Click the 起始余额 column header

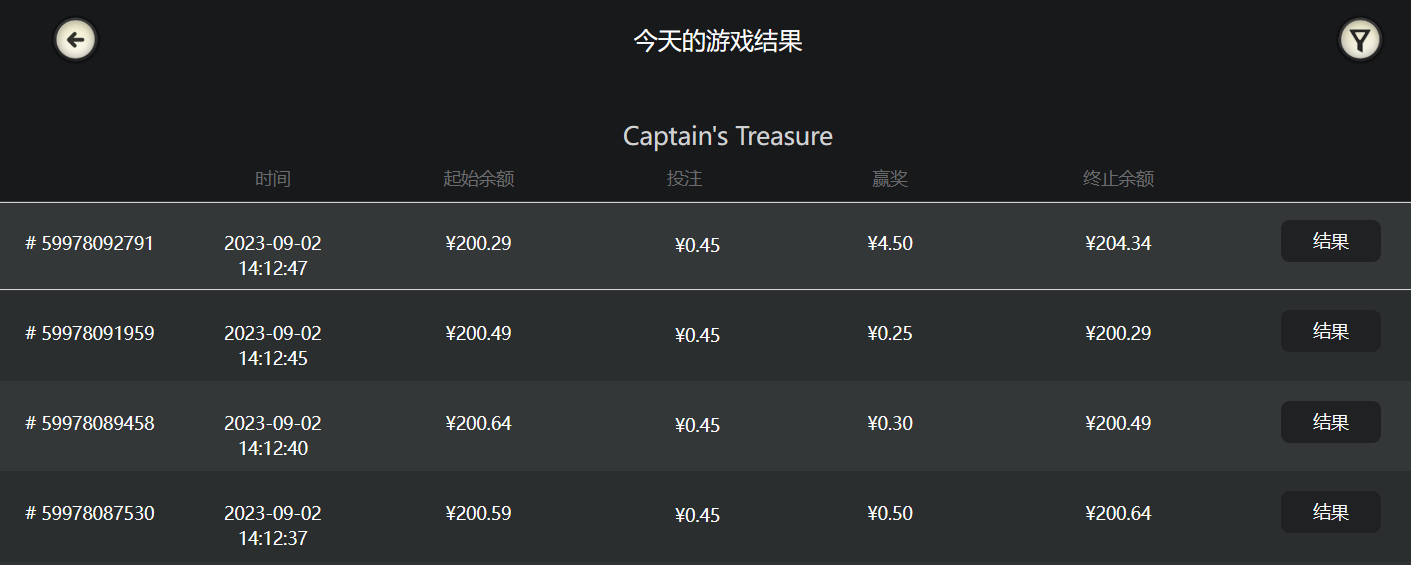click(479, 179)
